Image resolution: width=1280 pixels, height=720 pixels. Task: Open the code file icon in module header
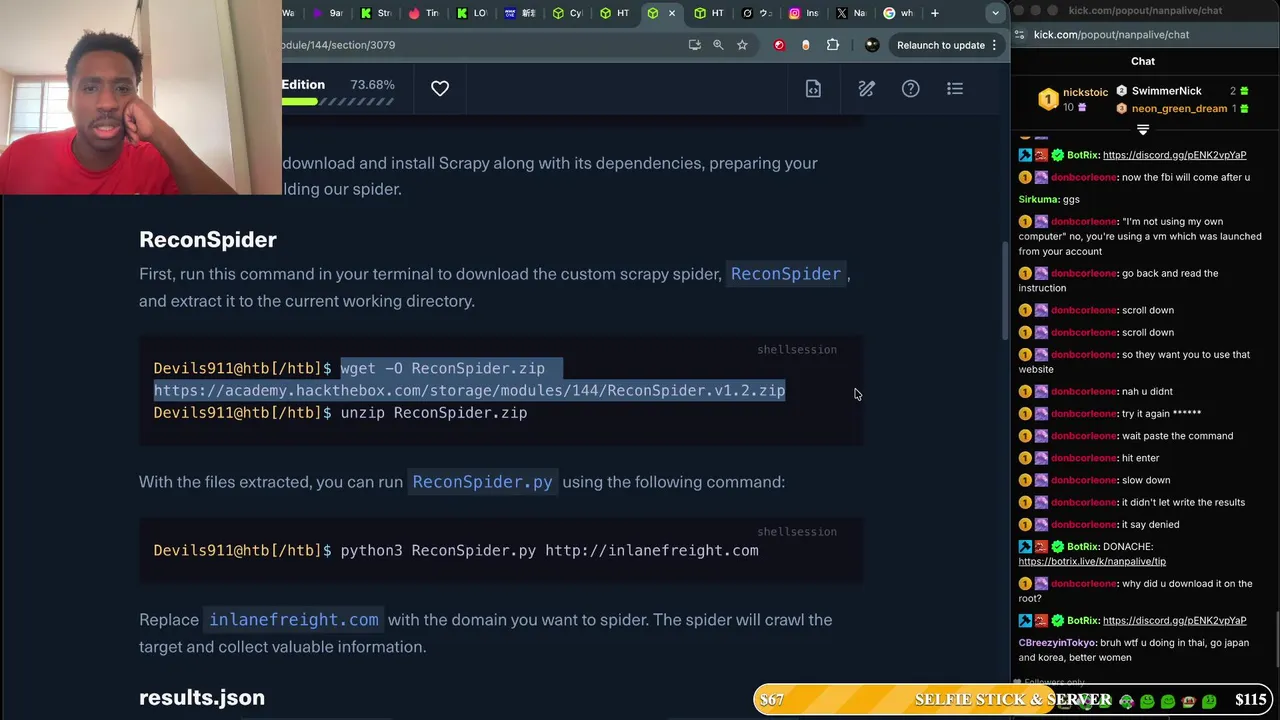813,89
